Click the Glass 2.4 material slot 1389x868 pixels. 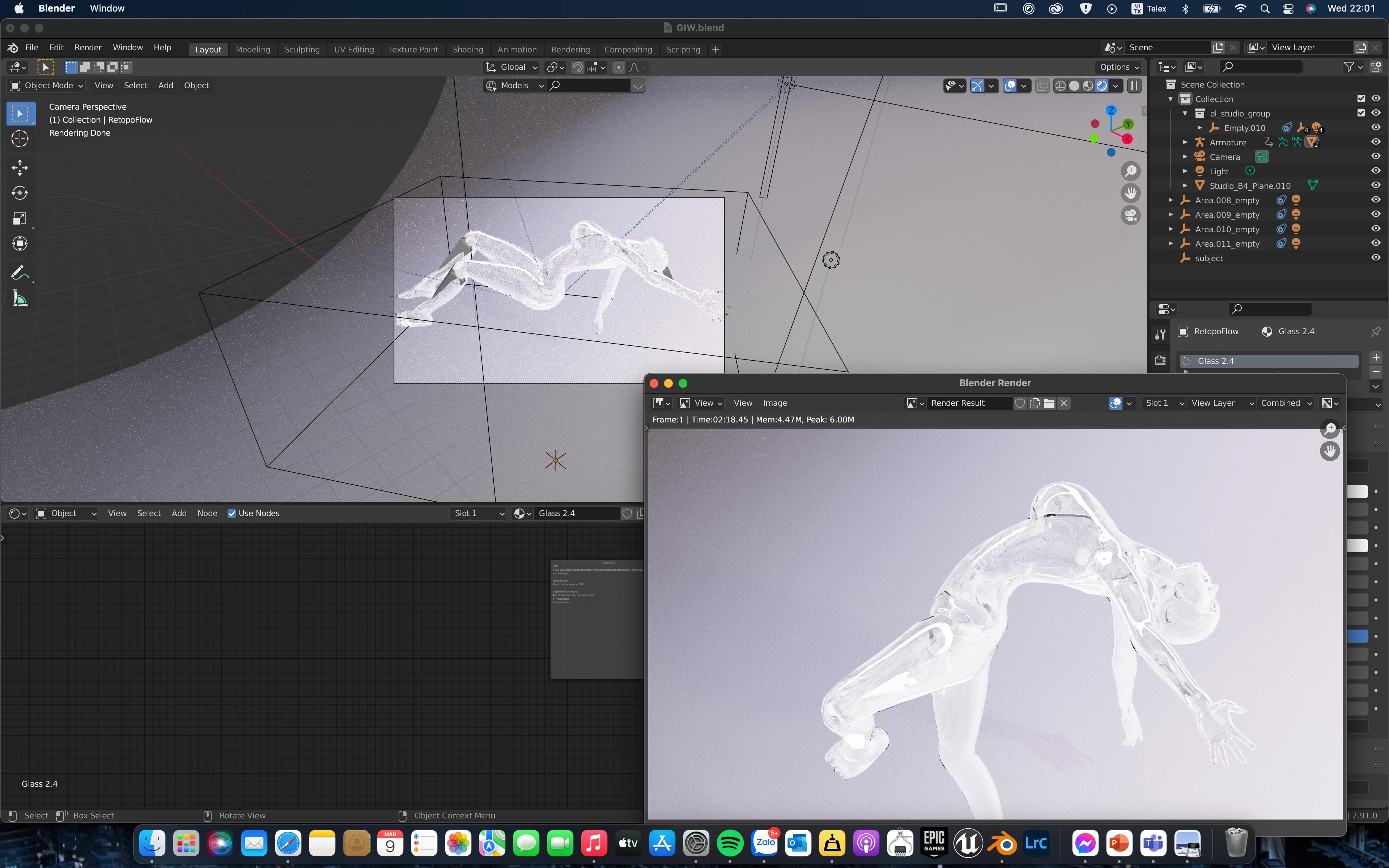pos(1269,361)
